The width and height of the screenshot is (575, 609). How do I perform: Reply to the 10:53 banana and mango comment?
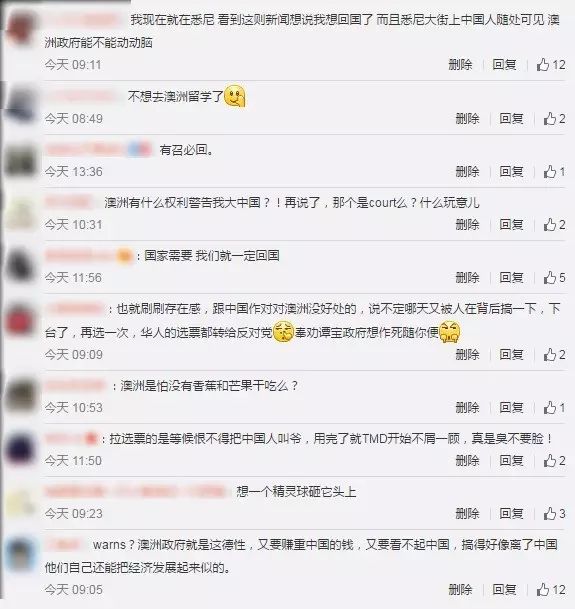coord(511,407)
